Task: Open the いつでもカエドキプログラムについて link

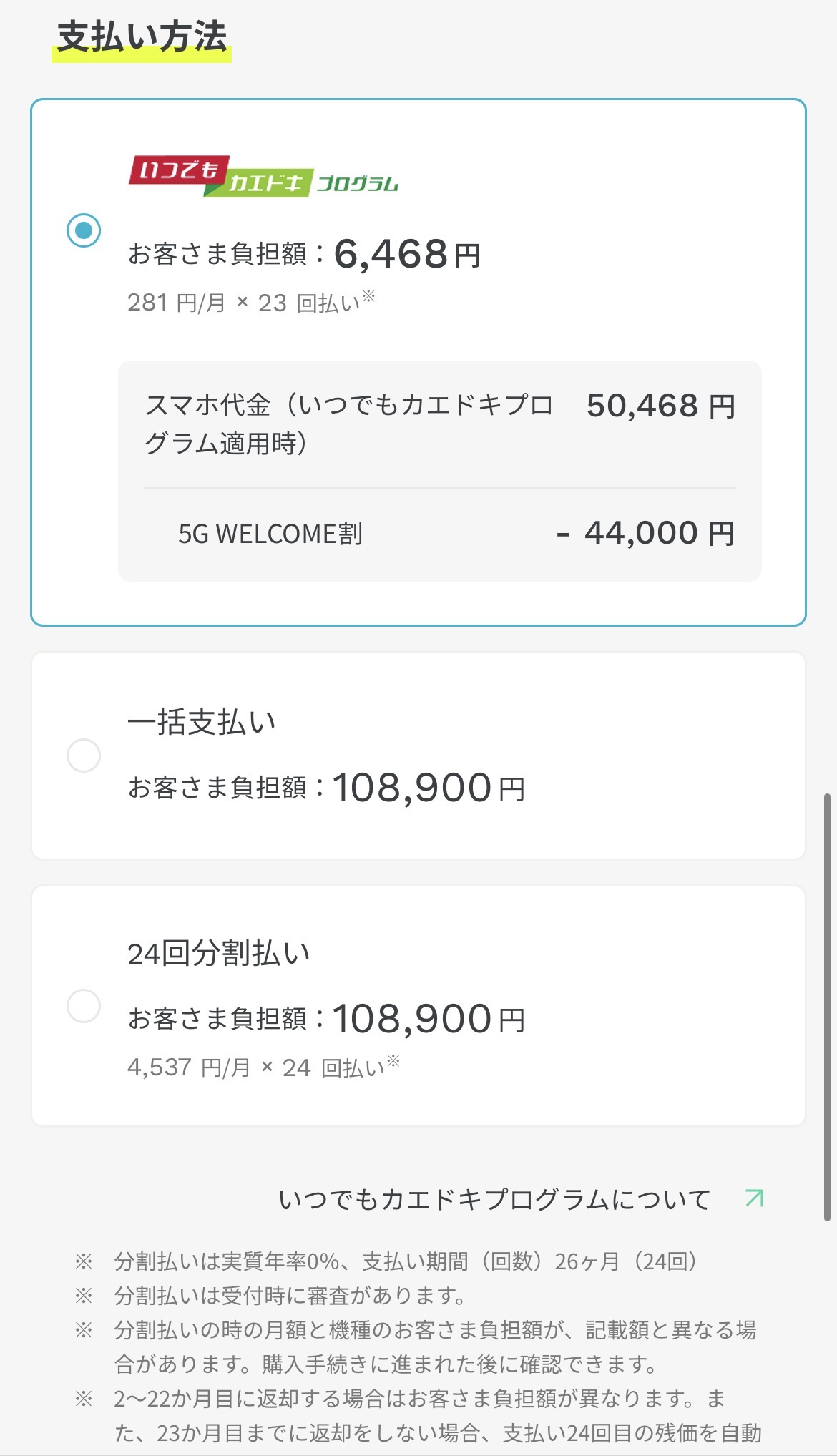Action: tap(494, 1199)
